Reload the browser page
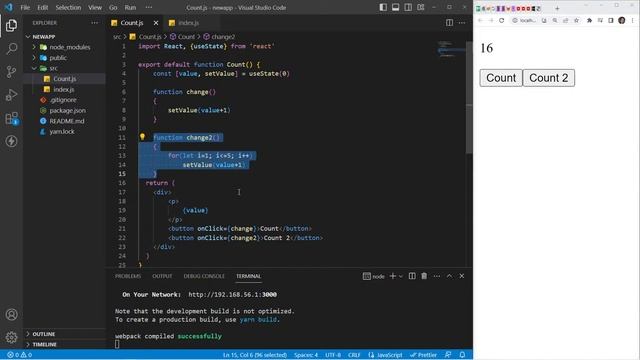 (502, 20)
